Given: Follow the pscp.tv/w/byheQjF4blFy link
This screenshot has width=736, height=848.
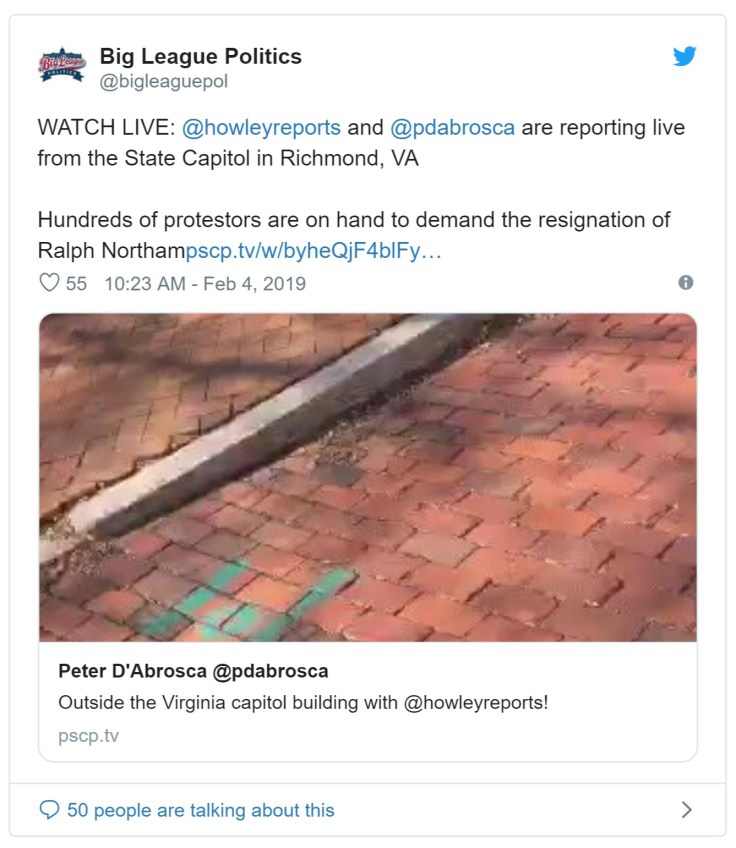Looking at the screenshot, I should (x=314, y=251).
